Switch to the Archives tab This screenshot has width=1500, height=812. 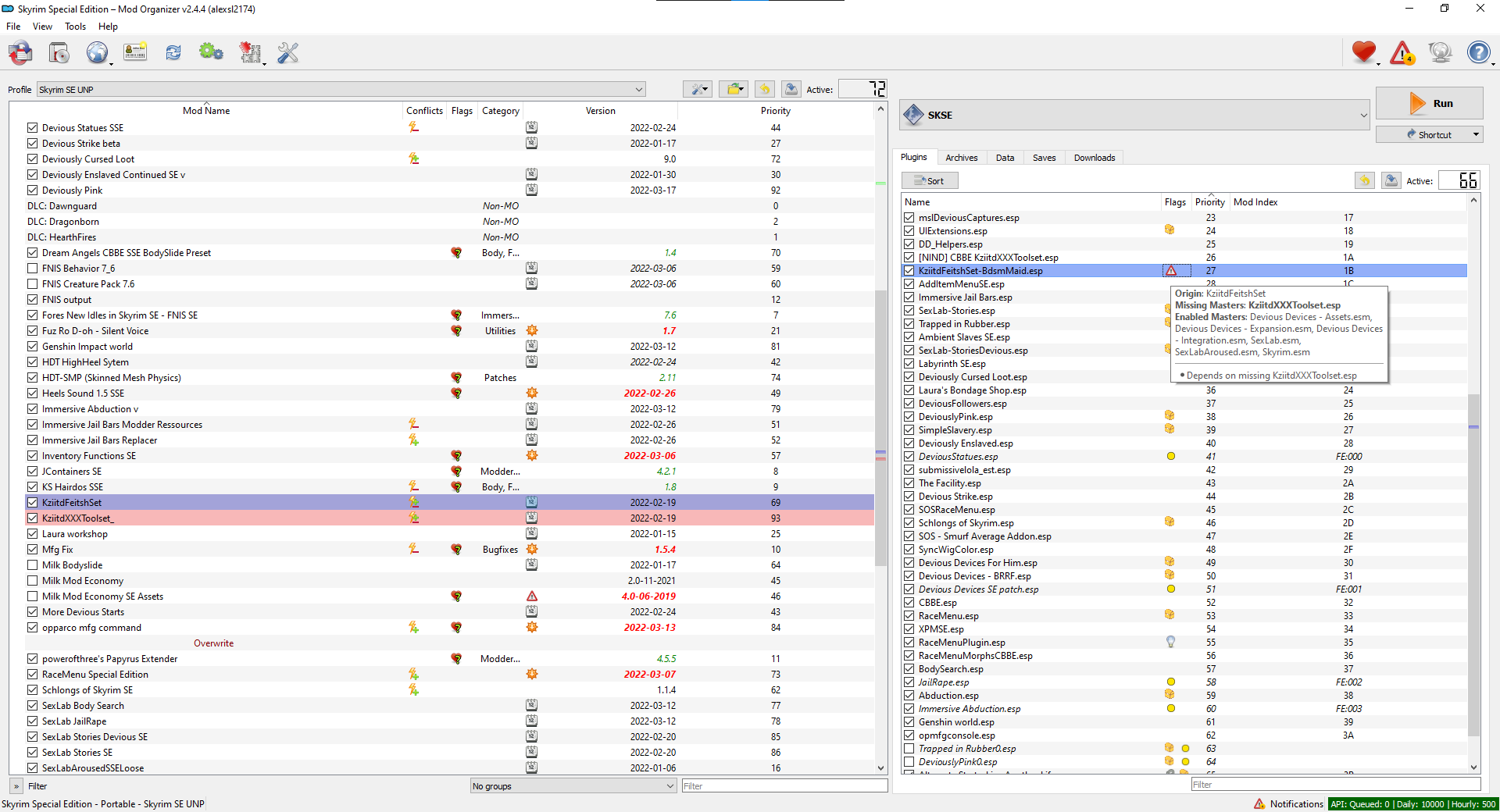pos(962,158)
